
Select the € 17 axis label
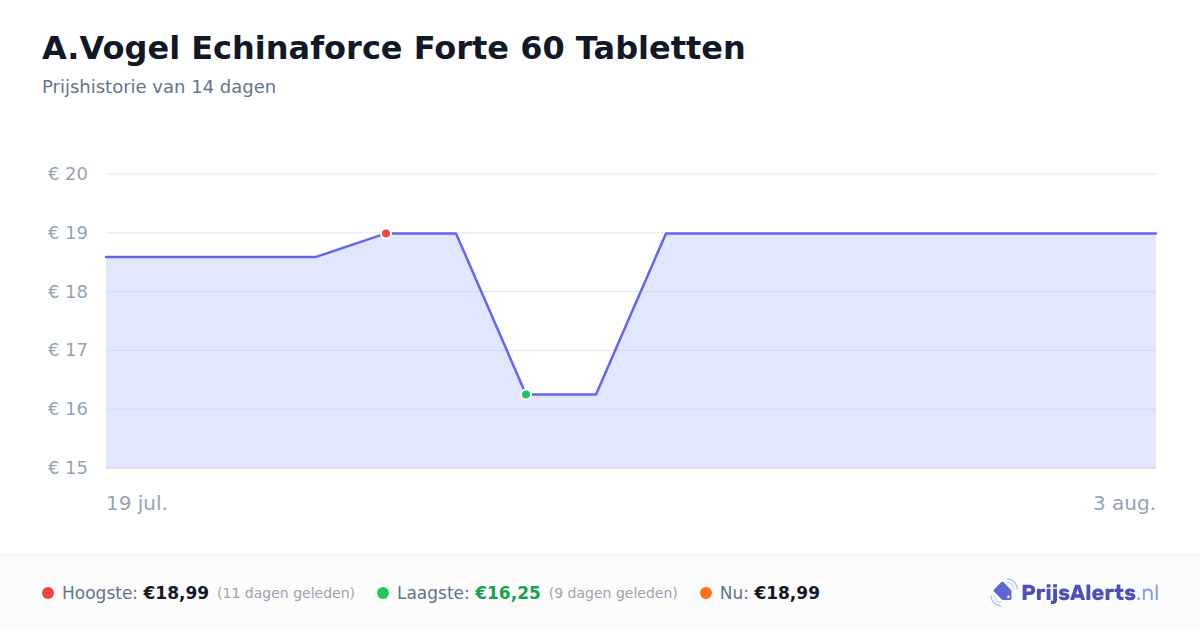68,350
